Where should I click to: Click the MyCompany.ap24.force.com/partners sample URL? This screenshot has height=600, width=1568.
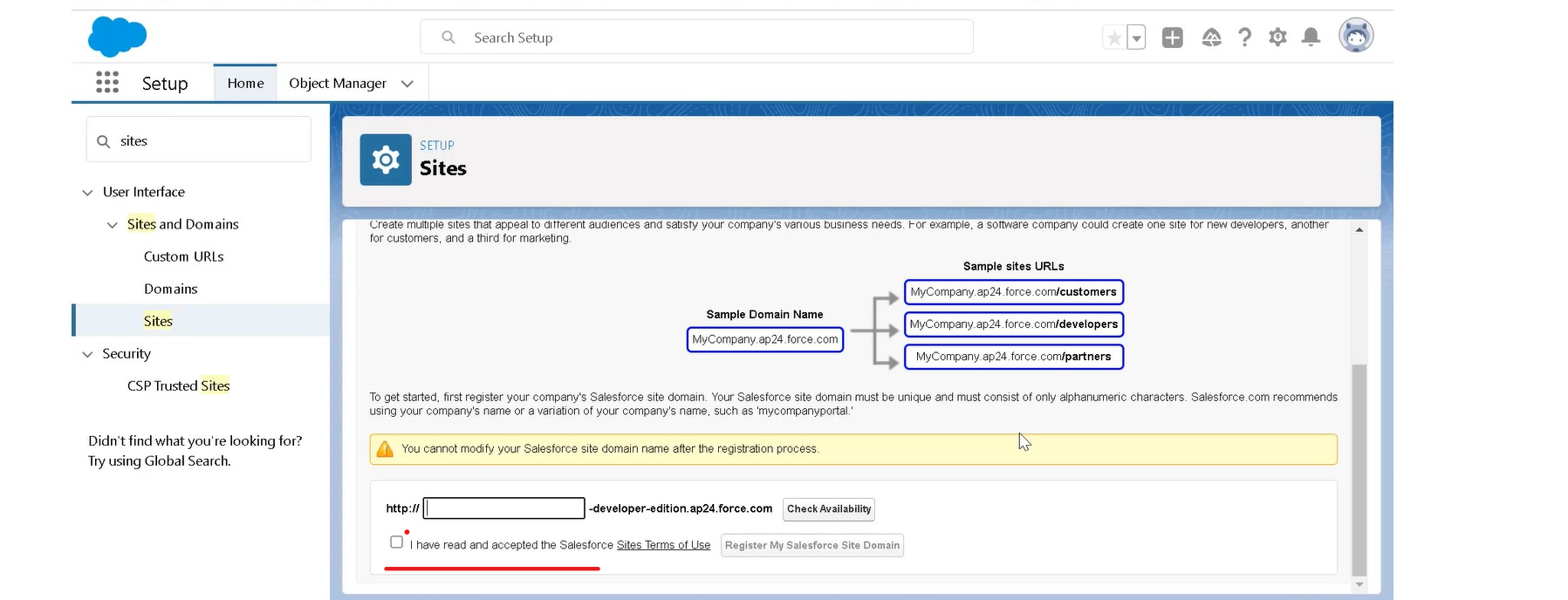[x=1014, y=357]
